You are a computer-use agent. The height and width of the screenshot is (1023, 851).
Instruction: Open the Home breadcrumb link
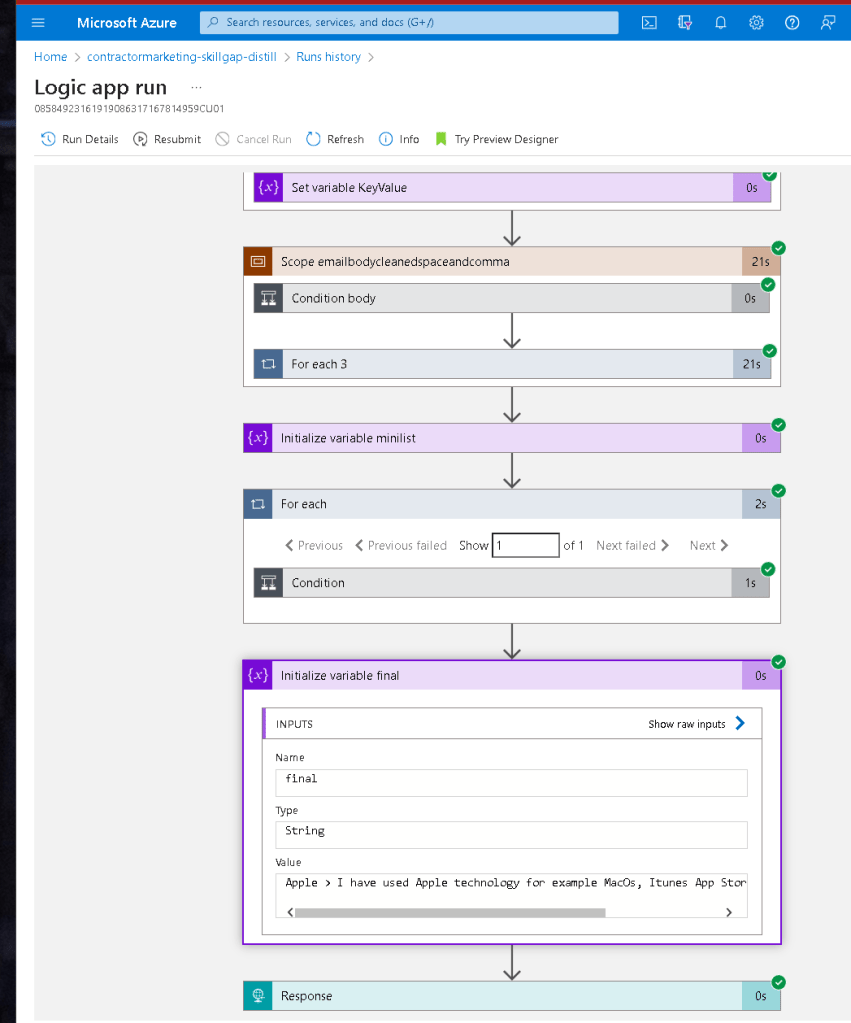click(x=50, y=57)
